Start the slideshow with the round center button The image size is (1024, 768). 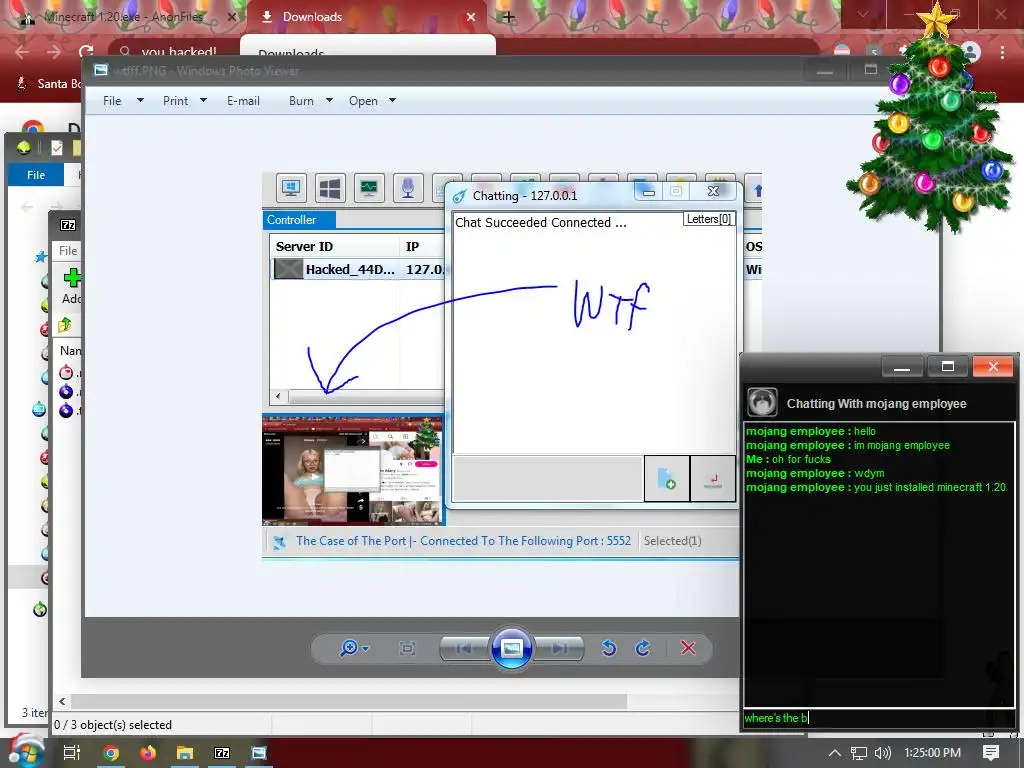click(x=511, y=648)
